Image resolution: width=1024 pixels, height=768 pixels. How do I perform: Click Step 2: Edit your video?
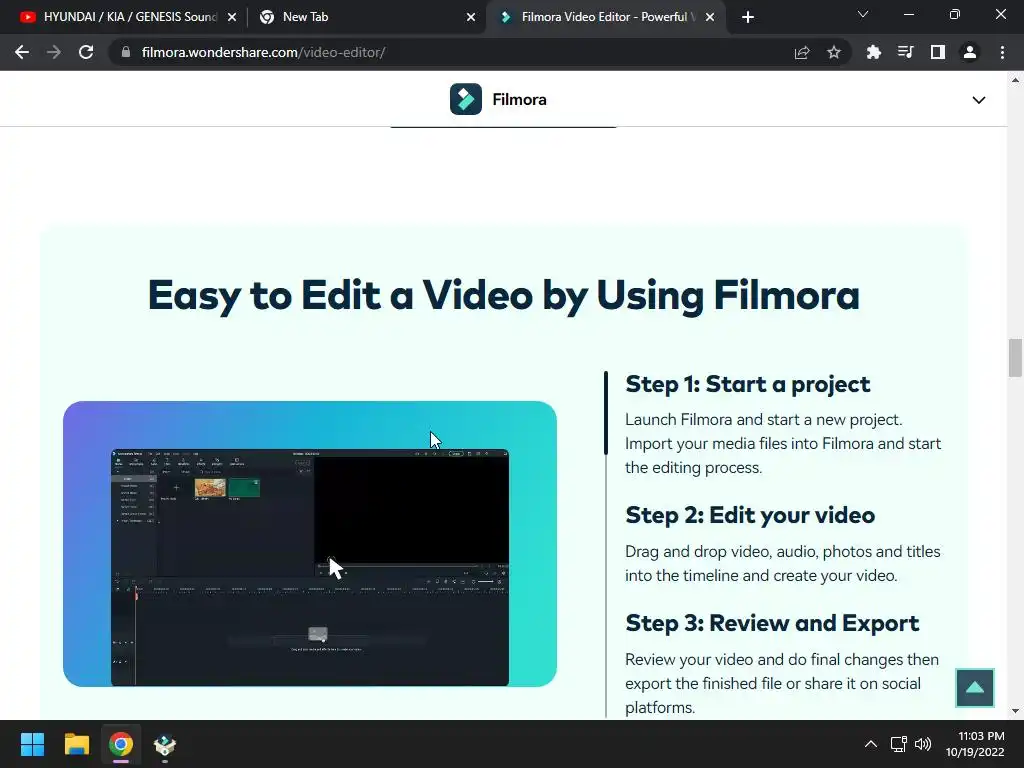click(750, 515)
